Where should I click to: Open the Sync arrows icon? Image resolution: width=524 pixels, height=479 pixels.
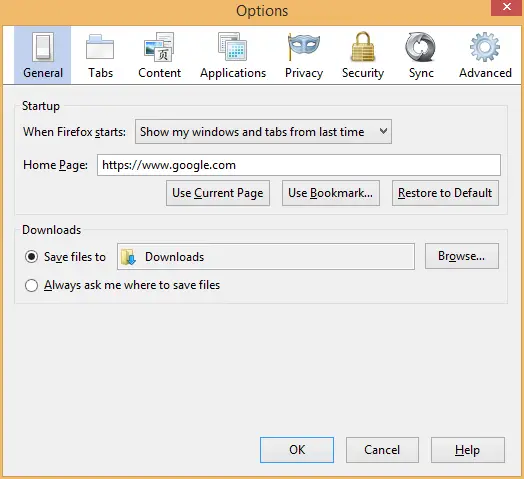tap(420, 47)
